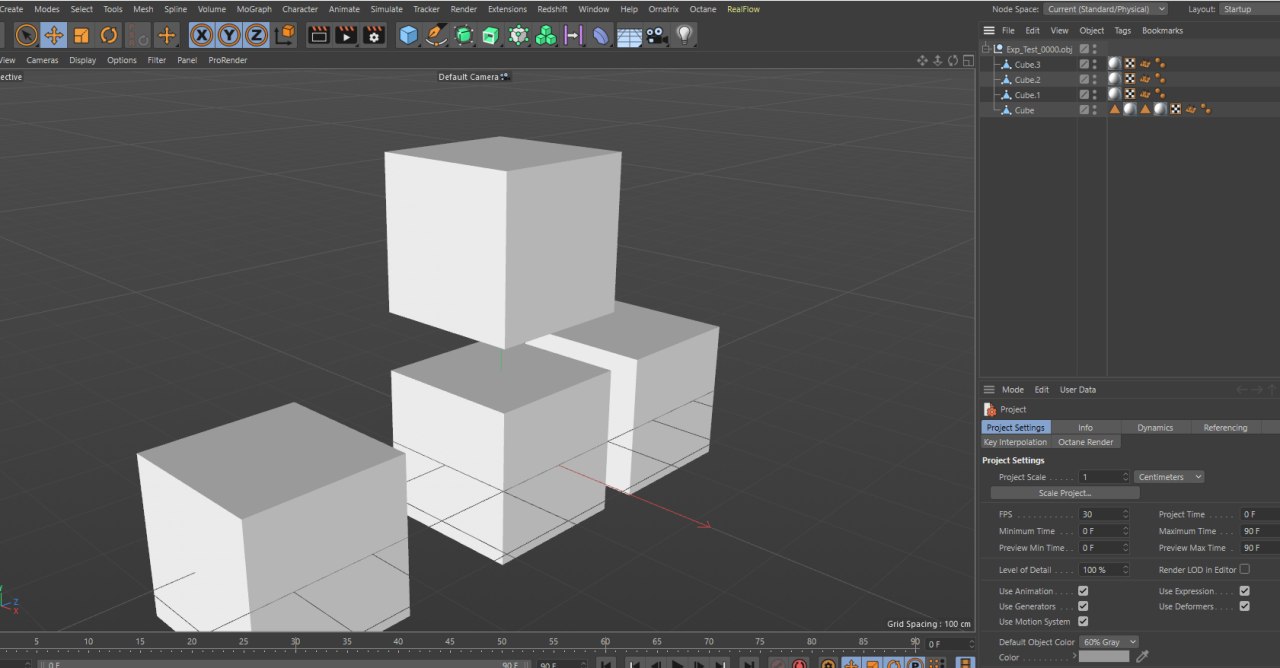Toggle visibility dots for Cube.2
1280x668 pixels.
pos(1095,79)
